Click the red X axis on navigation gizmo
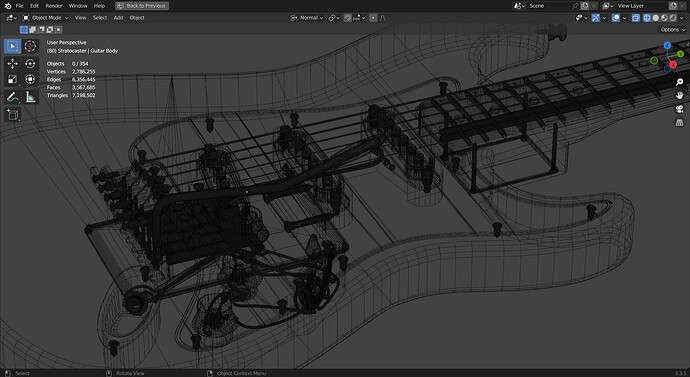Screen dimensions: 690x377 tap(673, 65)
